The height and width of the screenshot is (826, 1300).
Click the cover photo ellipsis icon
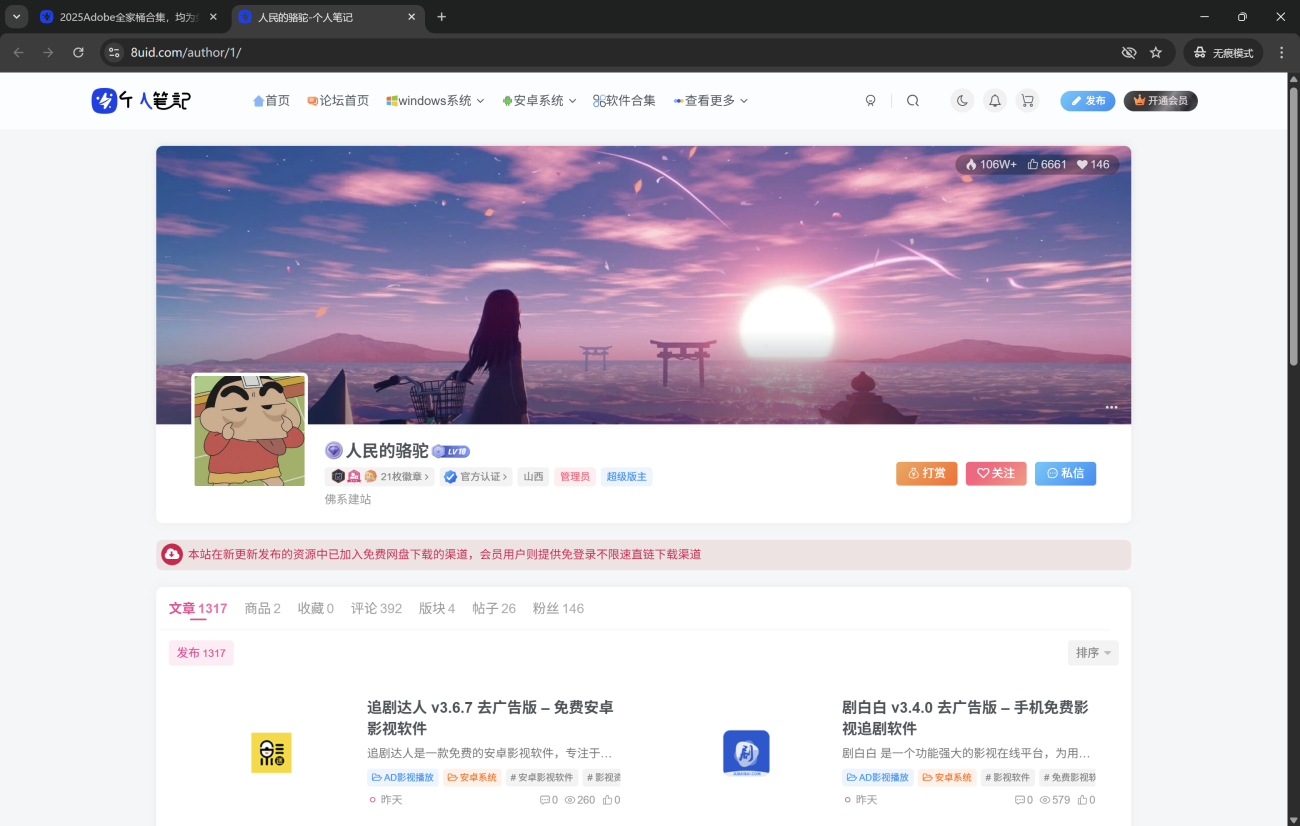1111,407
